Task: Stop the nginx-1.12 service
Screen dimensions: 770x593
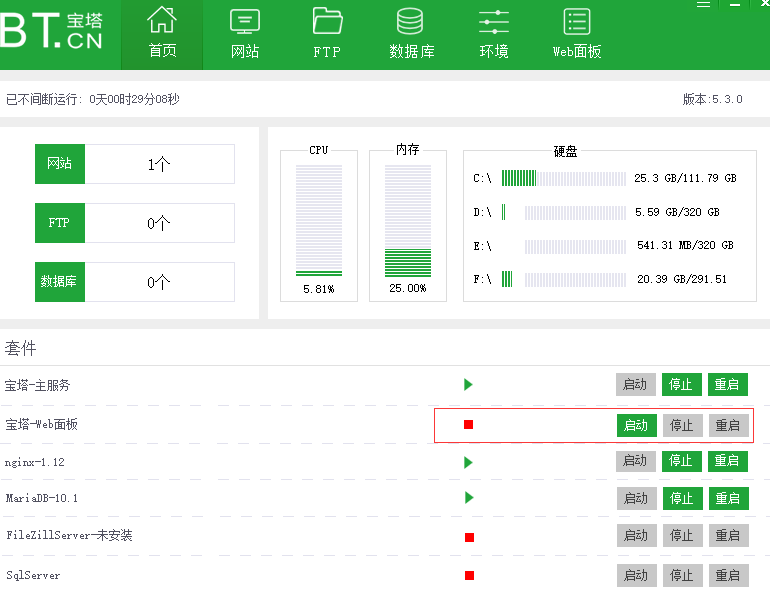Action: coord(681,461)
